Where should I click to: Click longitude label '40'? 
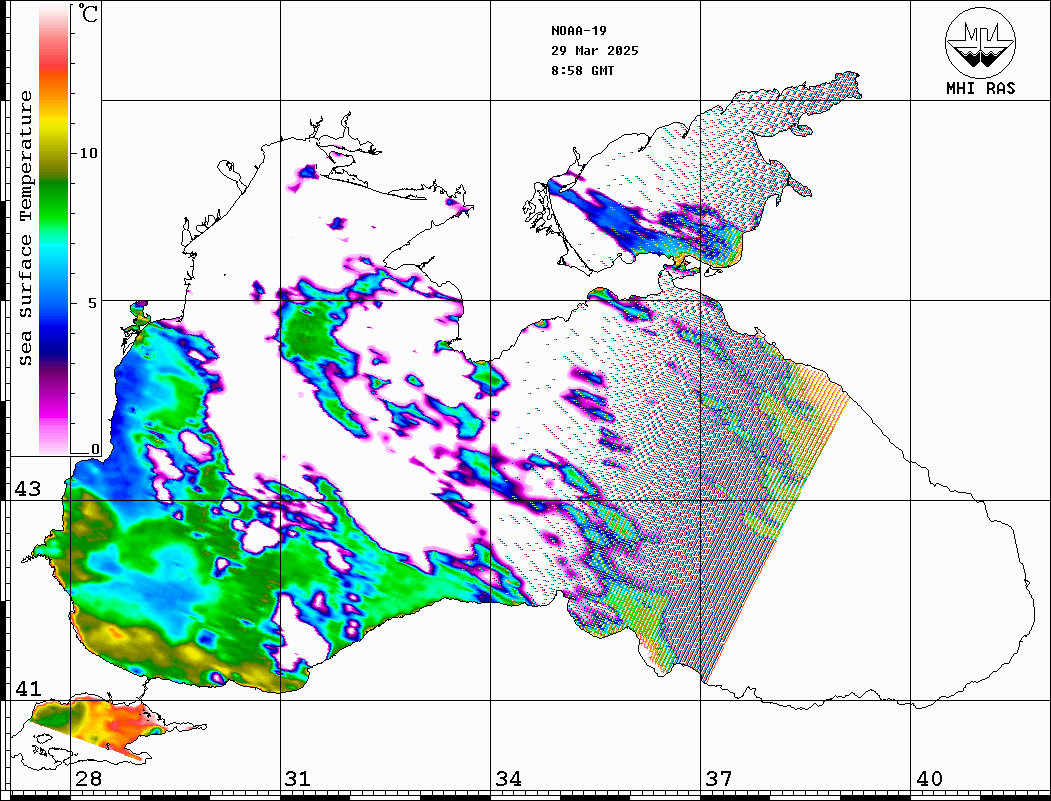point(929,778)
